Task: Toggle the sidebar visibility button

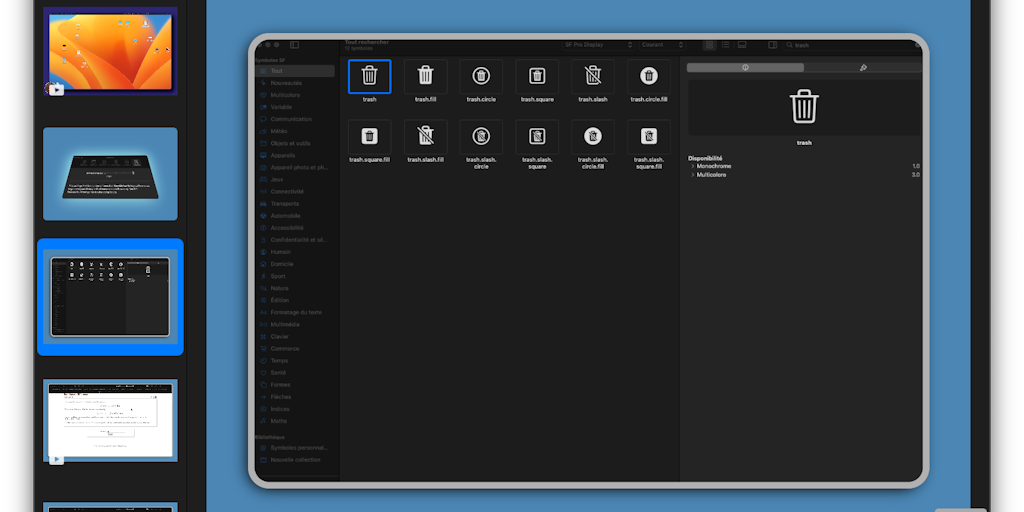Action: (294, 45)
